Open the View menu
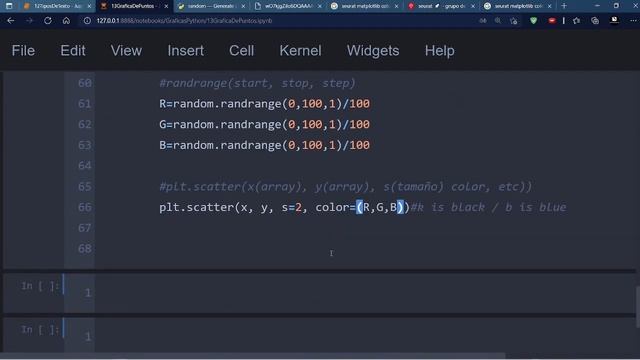640x360 pixels. click(126, 51)
